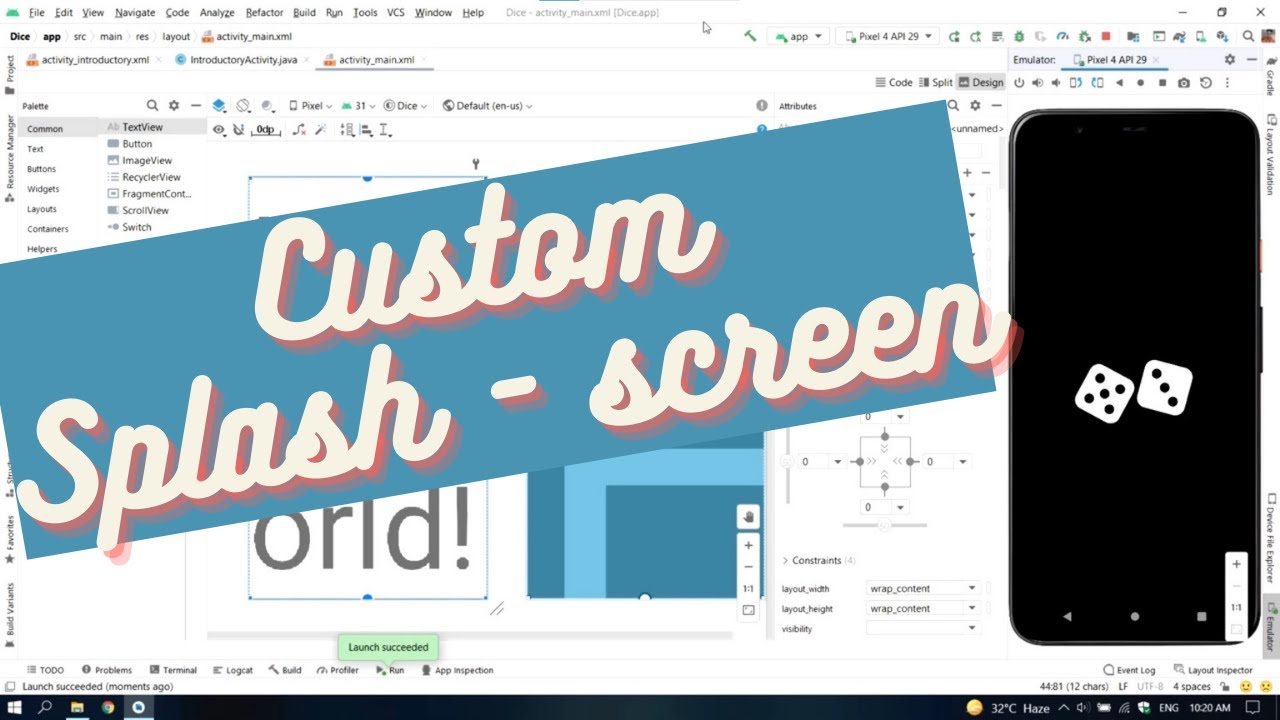Switch editor to Code view

pyautogui.click(x=894, y=82)
